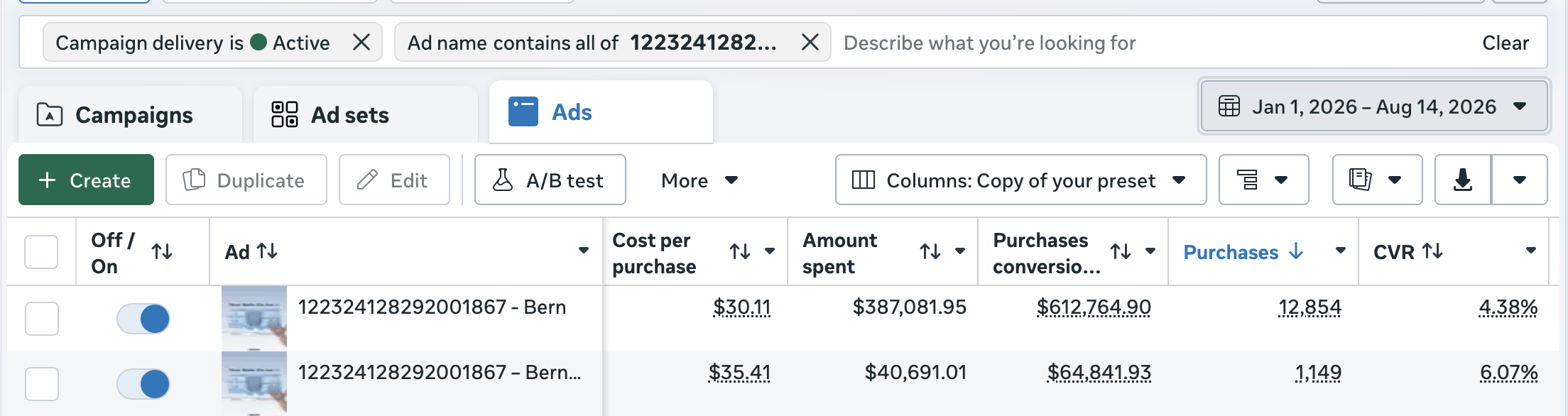
Task: Sort by the Ad column arrows
Action: click(267, 251)
